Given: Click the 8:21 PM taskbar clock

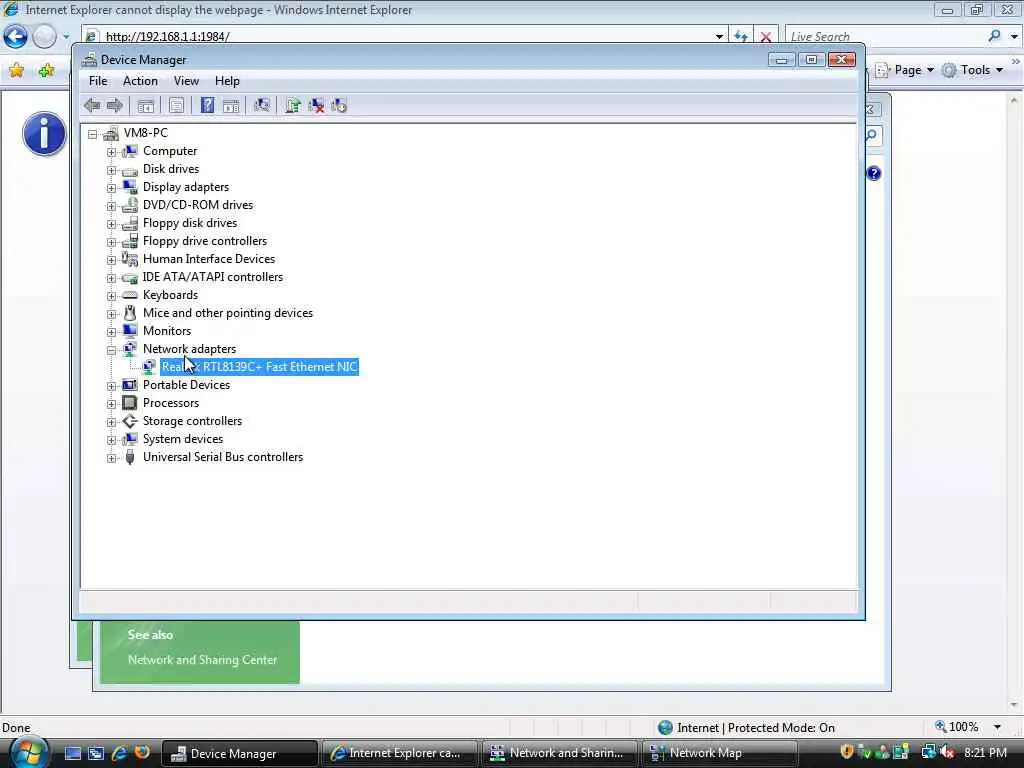Looking at the screenshot, I should (985, 753).
